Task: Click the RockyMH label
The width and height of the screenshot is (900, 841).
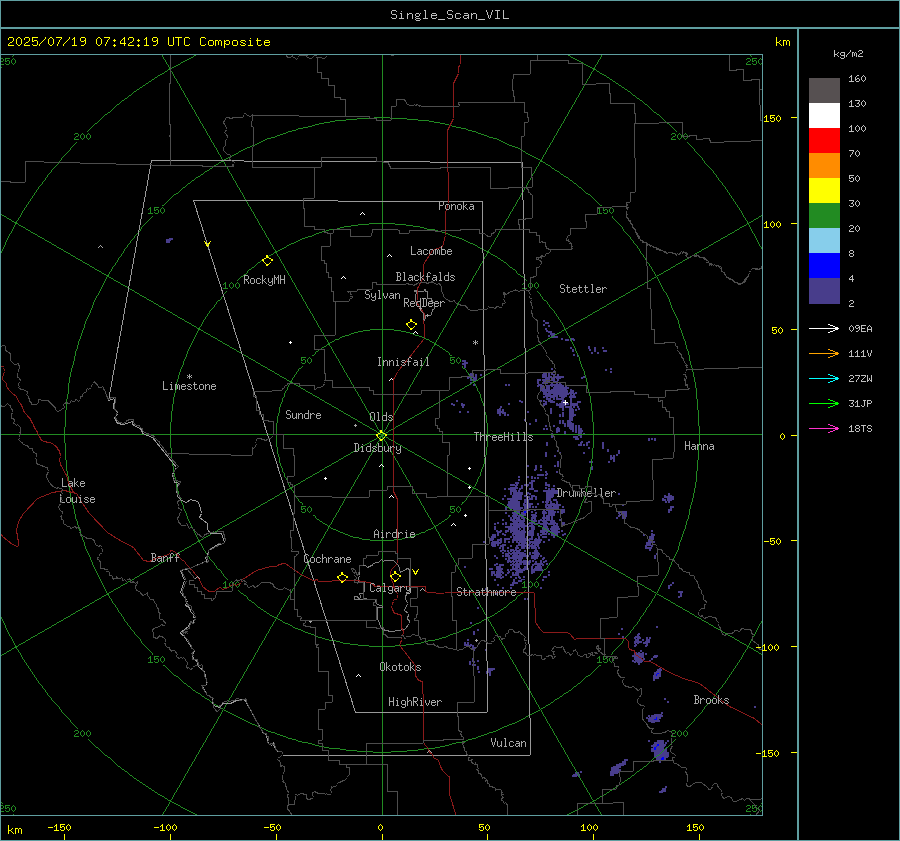Action: click(x=264, y=280)
